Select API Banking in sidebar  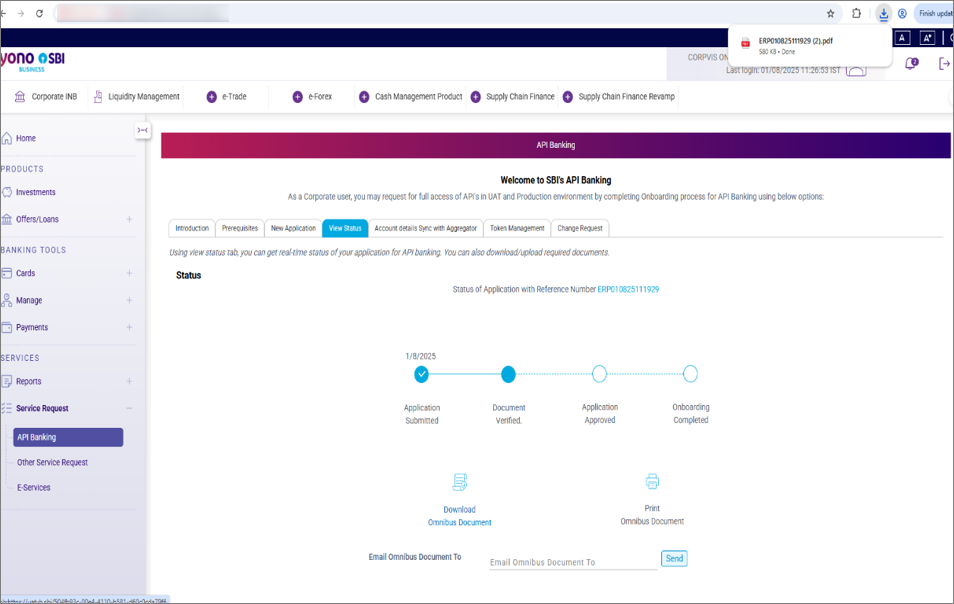pyautogui.click(x=68, y=437)
